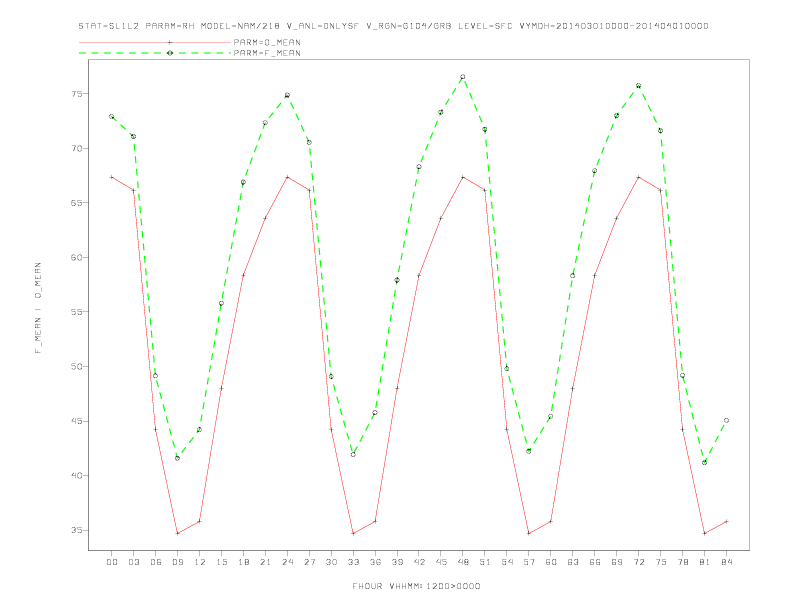Click the green F_MEAN peak marker at hour 72
The width and height of the screenshot is (792, 612).
point(638,86)
